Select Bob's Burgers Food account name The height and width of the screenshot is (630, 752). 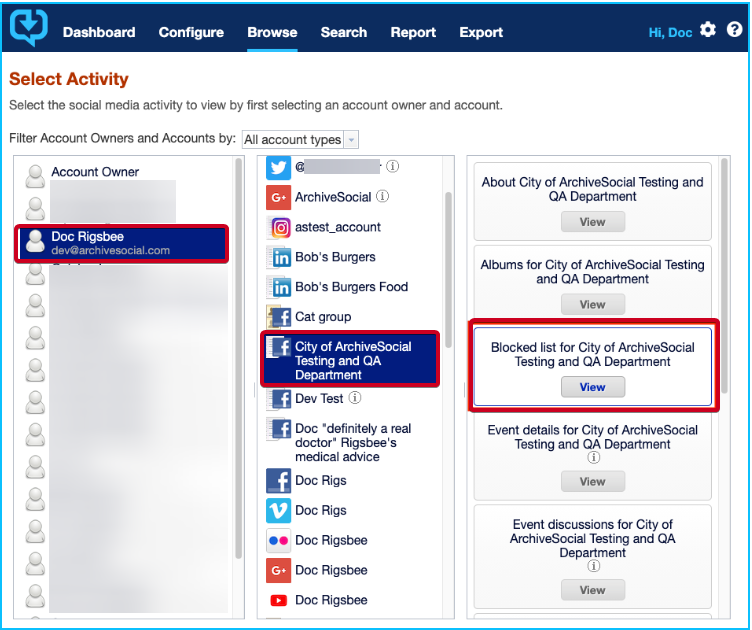click(352, 287)
